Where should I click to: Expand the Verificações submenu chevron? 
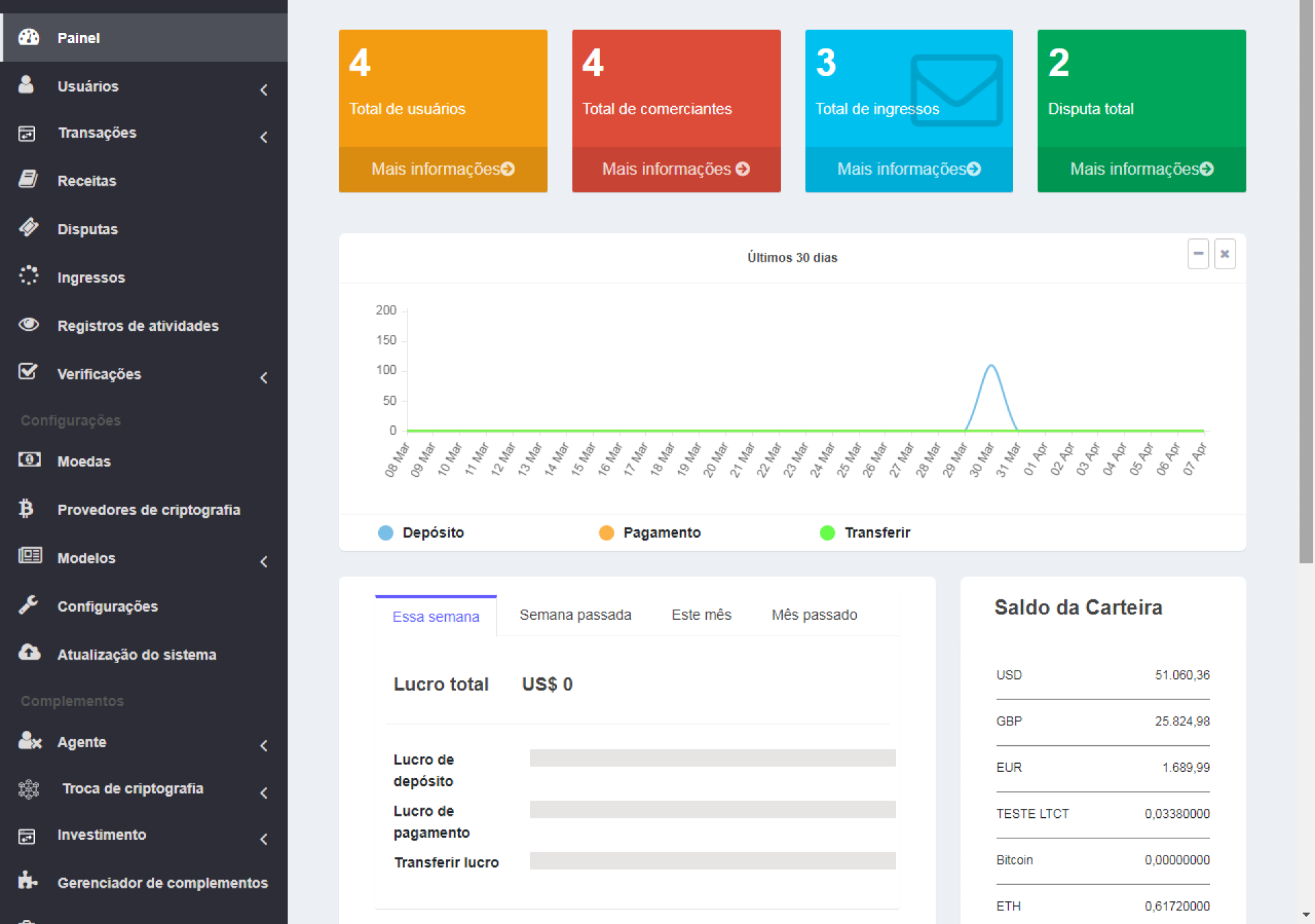pyautogui.click(x=264, y=377)
